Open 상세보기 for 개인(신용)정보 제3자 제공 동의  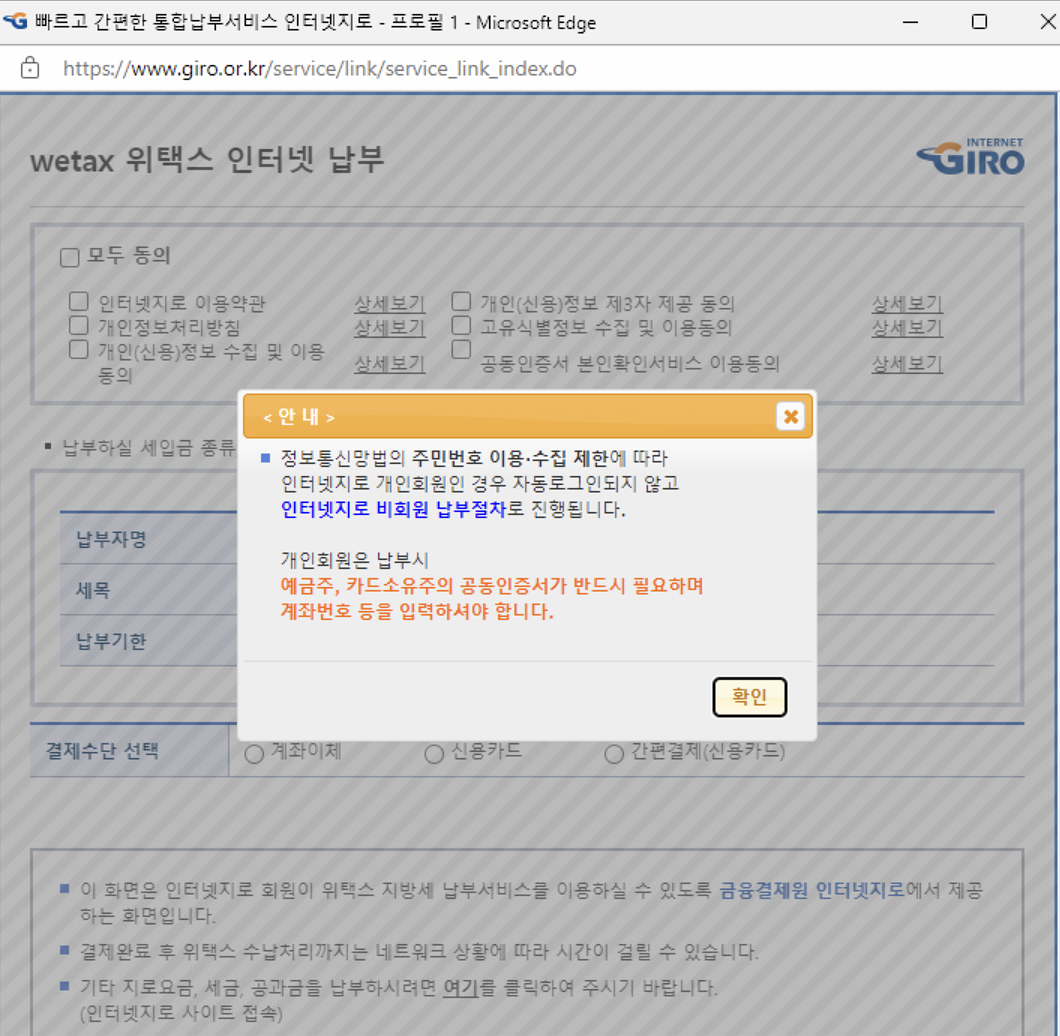907,304
